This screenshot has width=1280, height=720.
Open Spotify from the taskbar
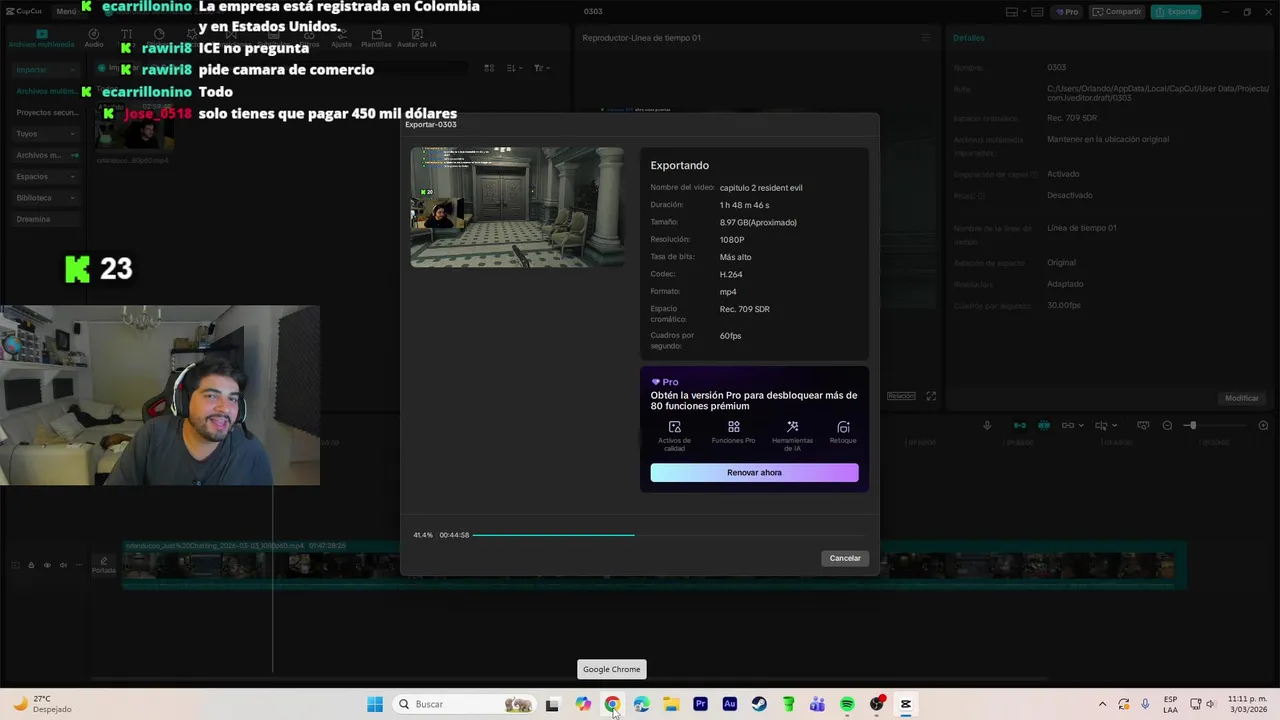pyautogui.click(x=847, y=704)
